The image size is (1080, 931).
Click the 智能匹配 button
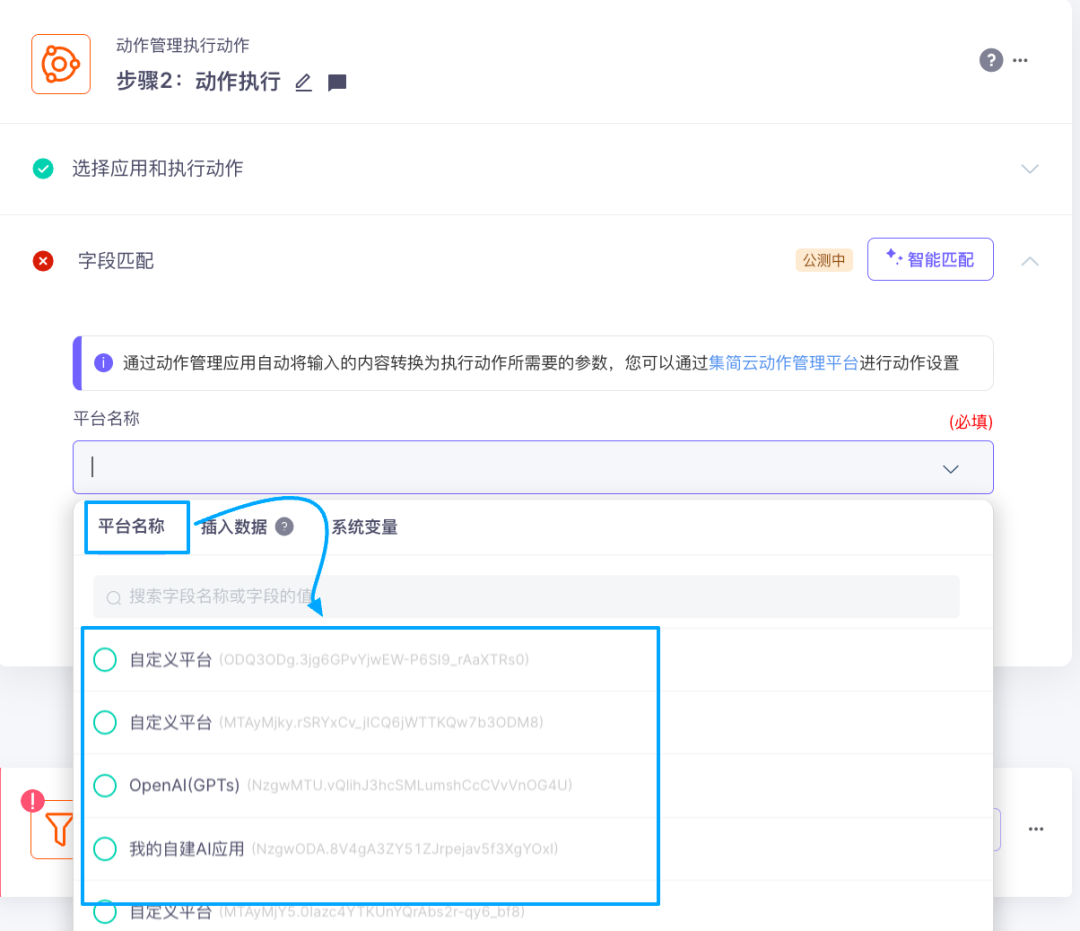tap(930, 259)
